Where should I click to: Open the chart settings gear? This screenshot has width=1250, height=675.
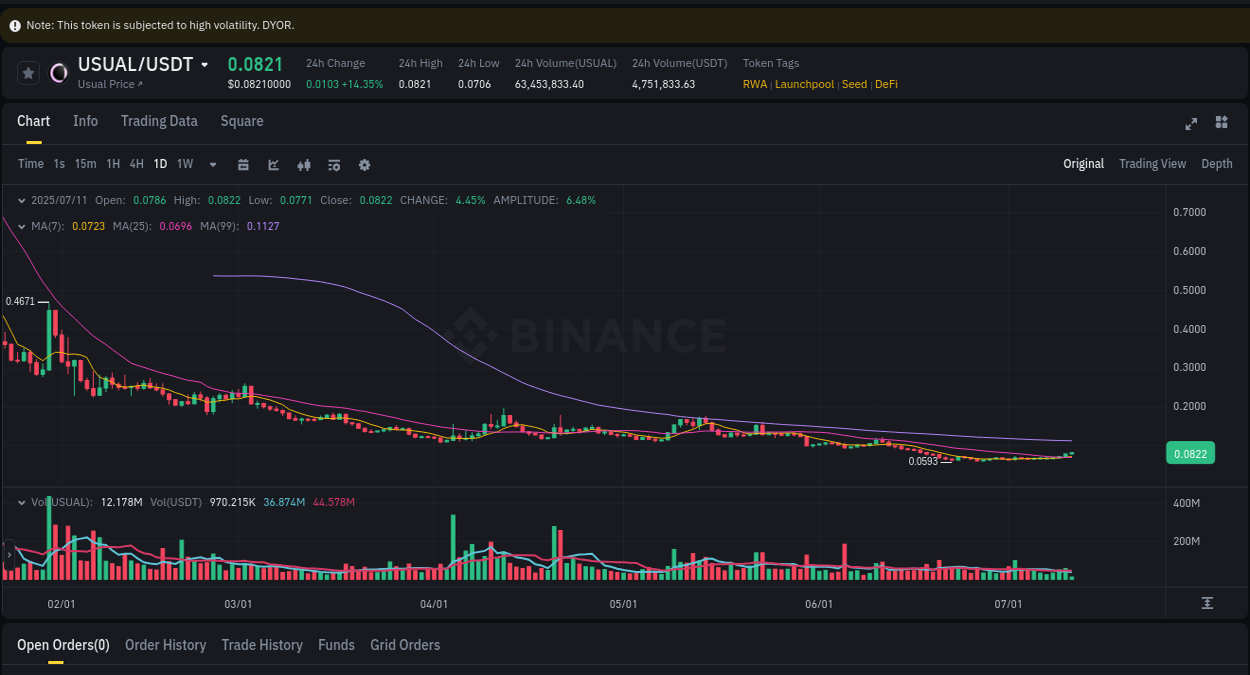coord(364,164)
